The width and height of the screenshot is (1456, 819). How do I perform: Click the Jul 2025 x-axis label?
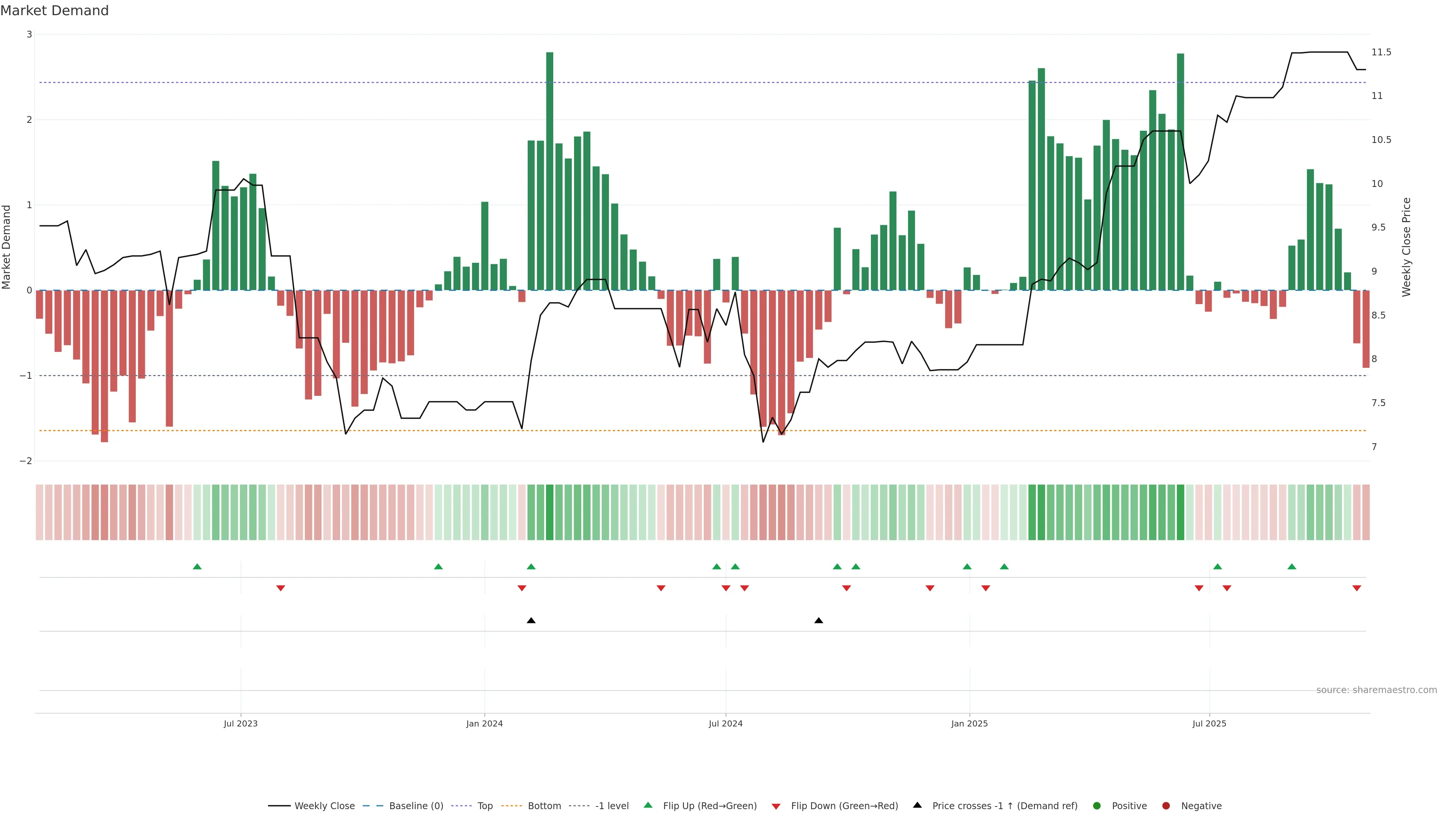point(1209,723)
